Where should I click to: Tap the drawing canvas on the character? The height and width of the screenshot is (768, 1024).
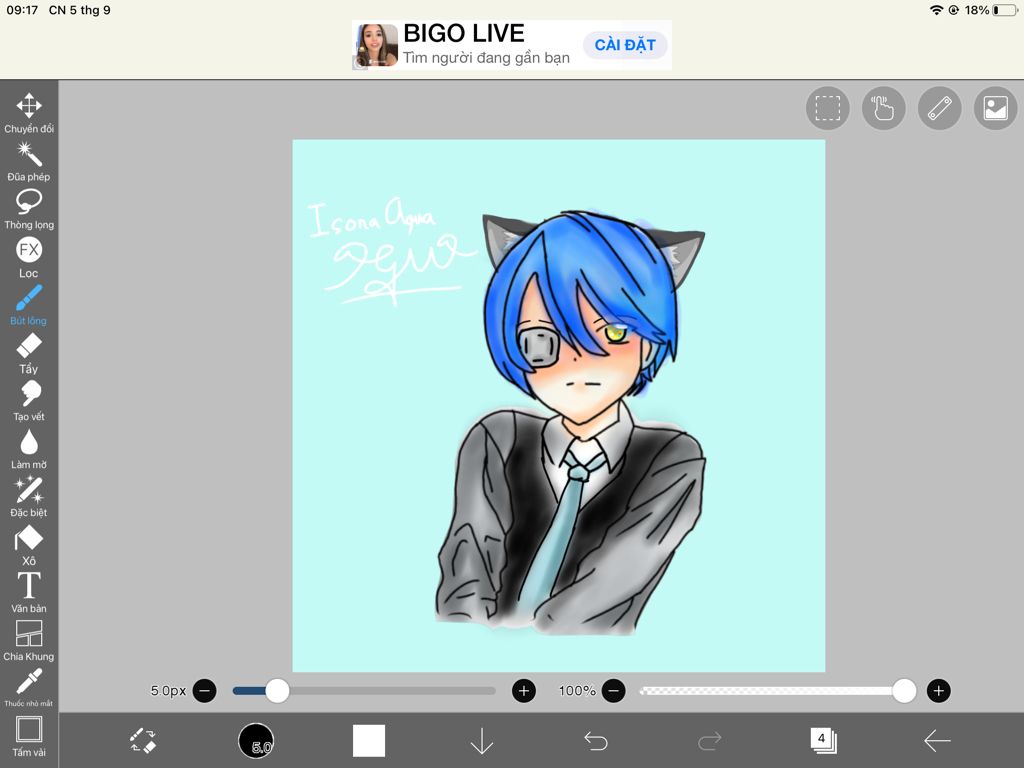pyautogui.click(x=571, y=423)
